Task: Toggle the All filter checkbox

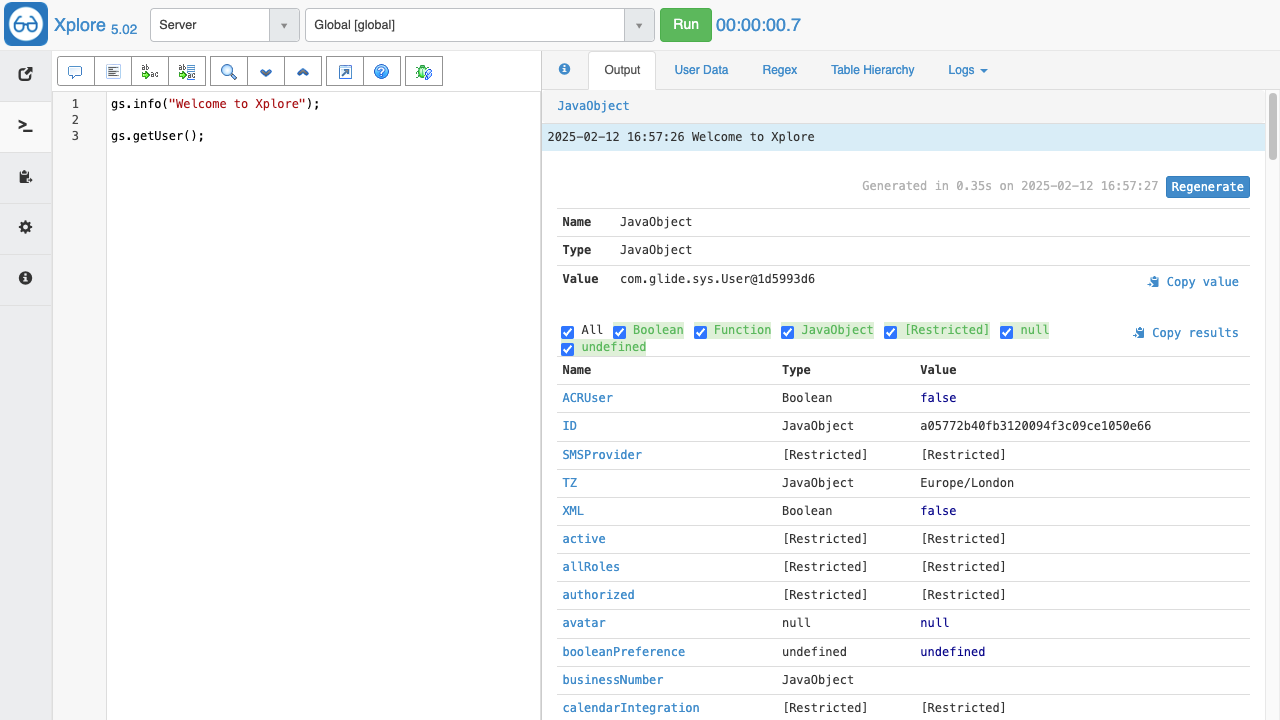Action: click(568, 332)
